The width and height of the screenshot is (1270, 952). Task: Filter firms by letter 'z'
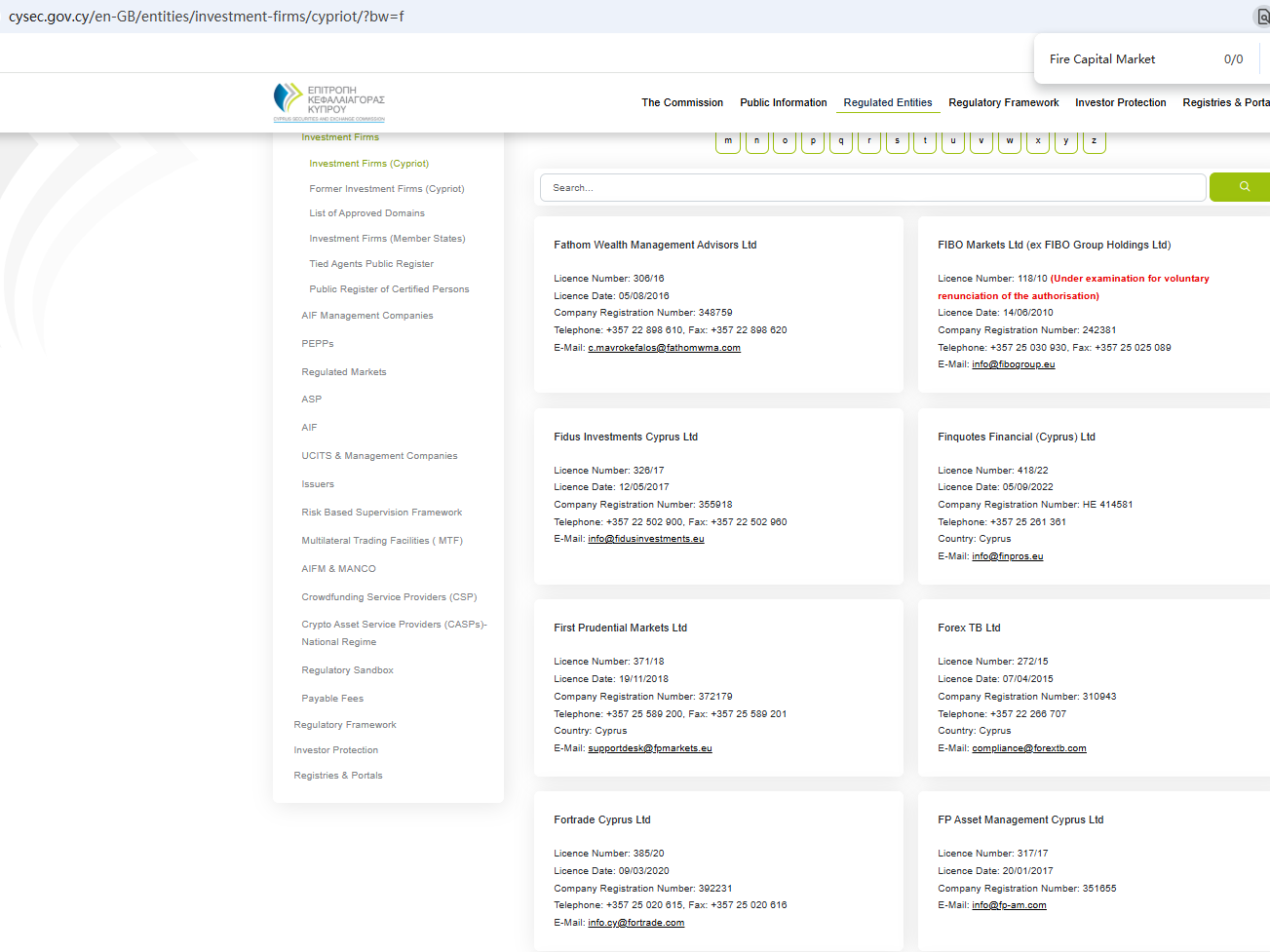coord(1095,141)
